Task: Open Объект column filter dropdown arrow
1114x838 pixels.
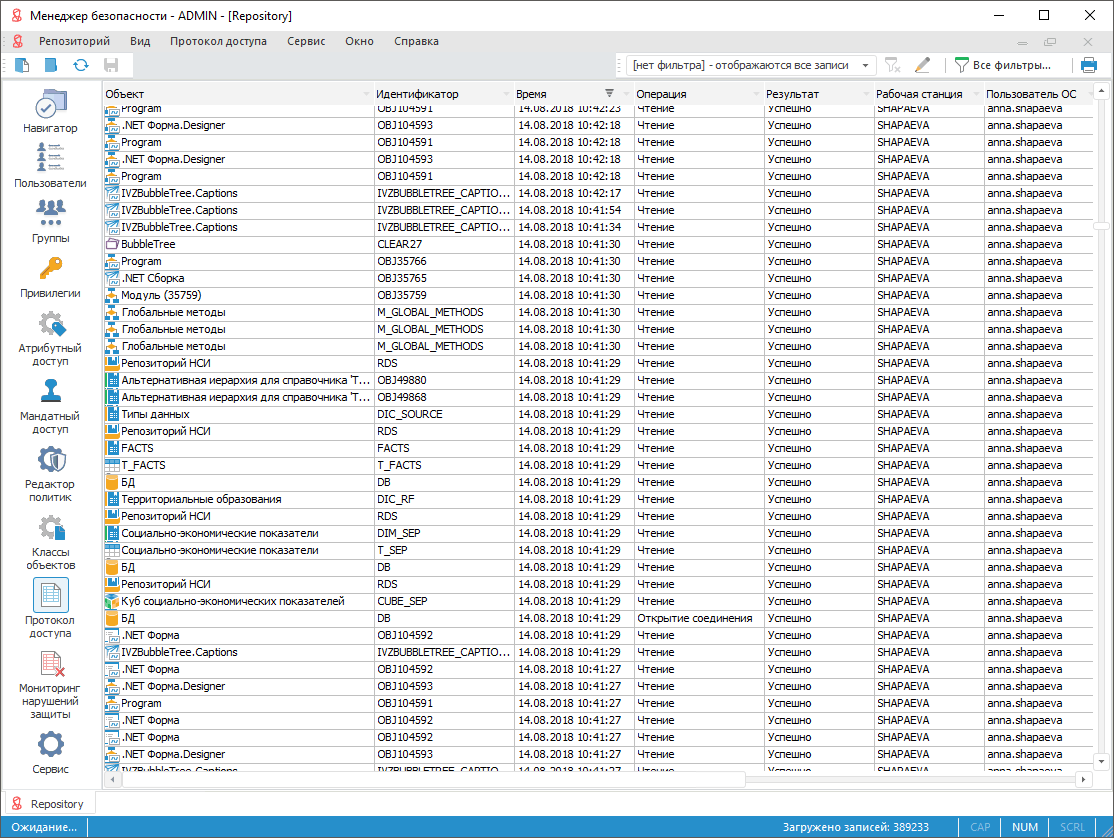Action: (366, 94)
